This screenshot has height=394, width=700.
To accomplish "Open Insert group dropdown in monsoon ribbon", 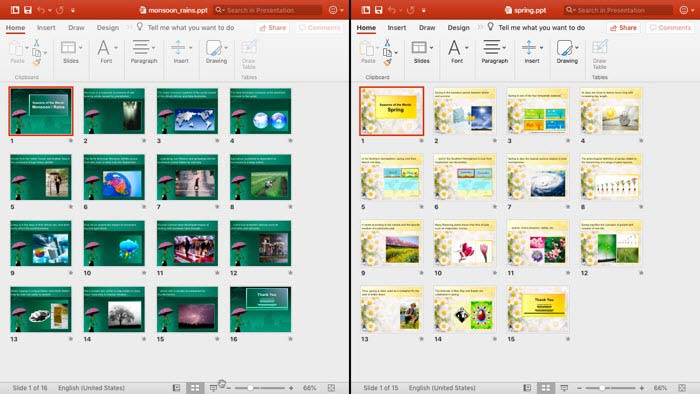I will [191, 47].
